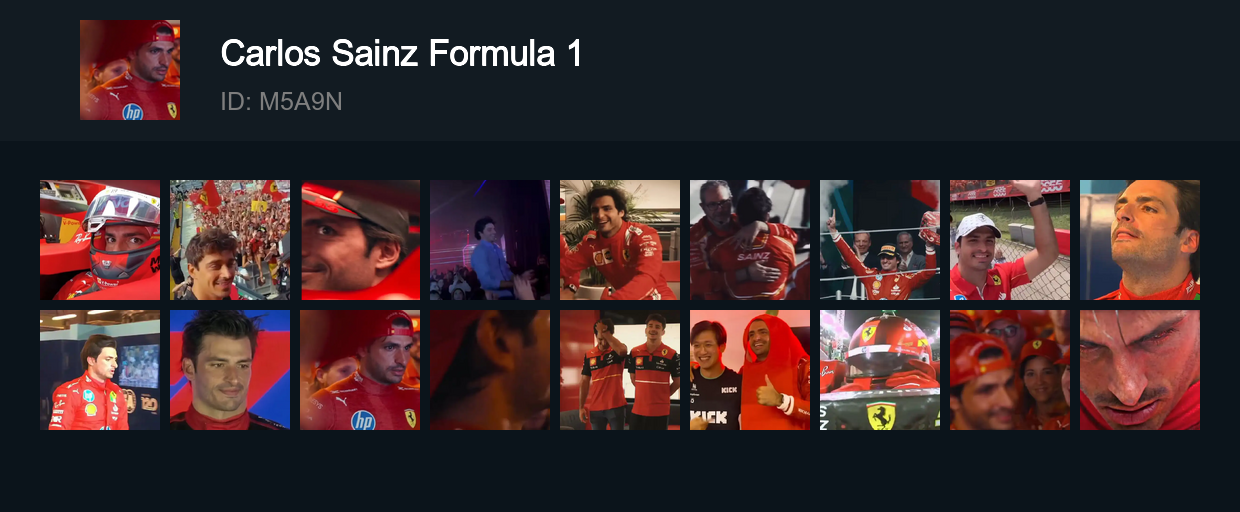The height and width of the screenshot is (512, 1240).
Task: Open thumbnail with chili pepper costume and KICK shirt
Action: pyautogui.click(x=750, y=370)
